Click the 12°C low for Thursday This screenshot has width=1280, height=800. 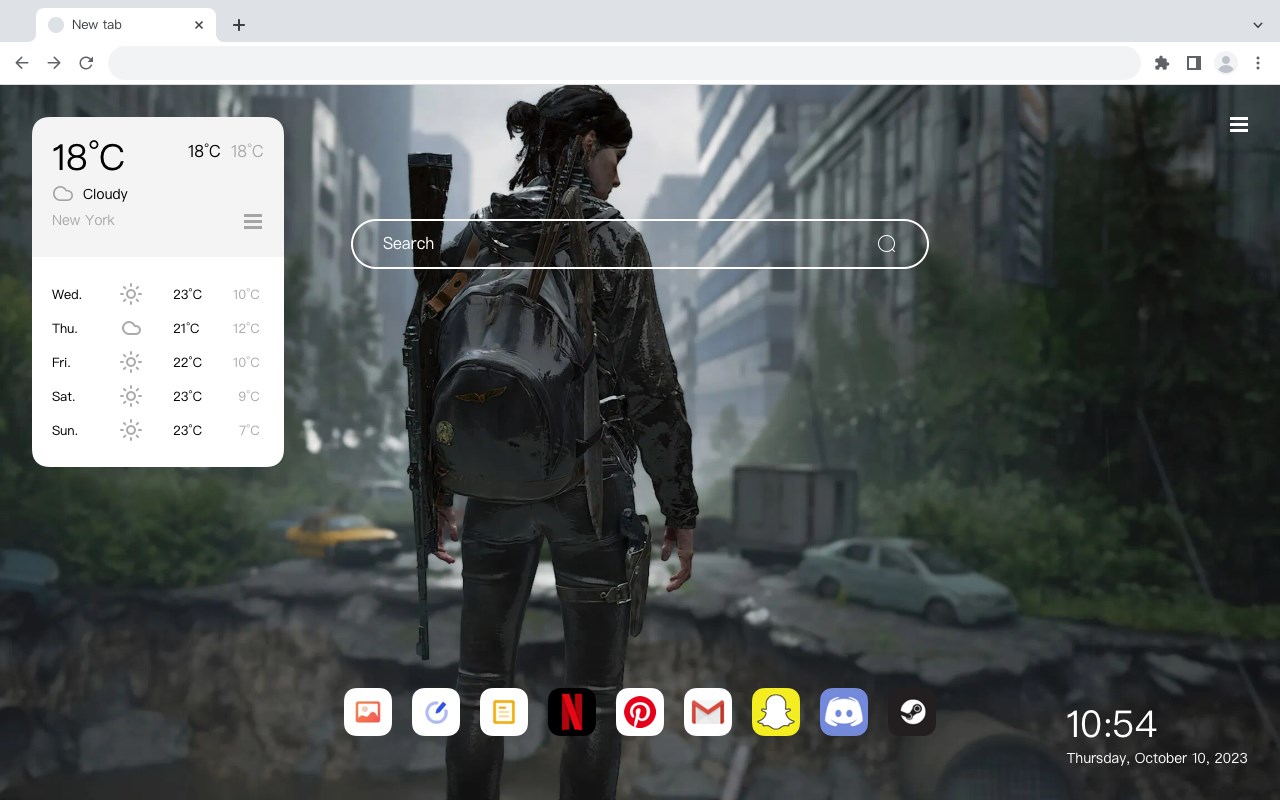coord(247,328)
